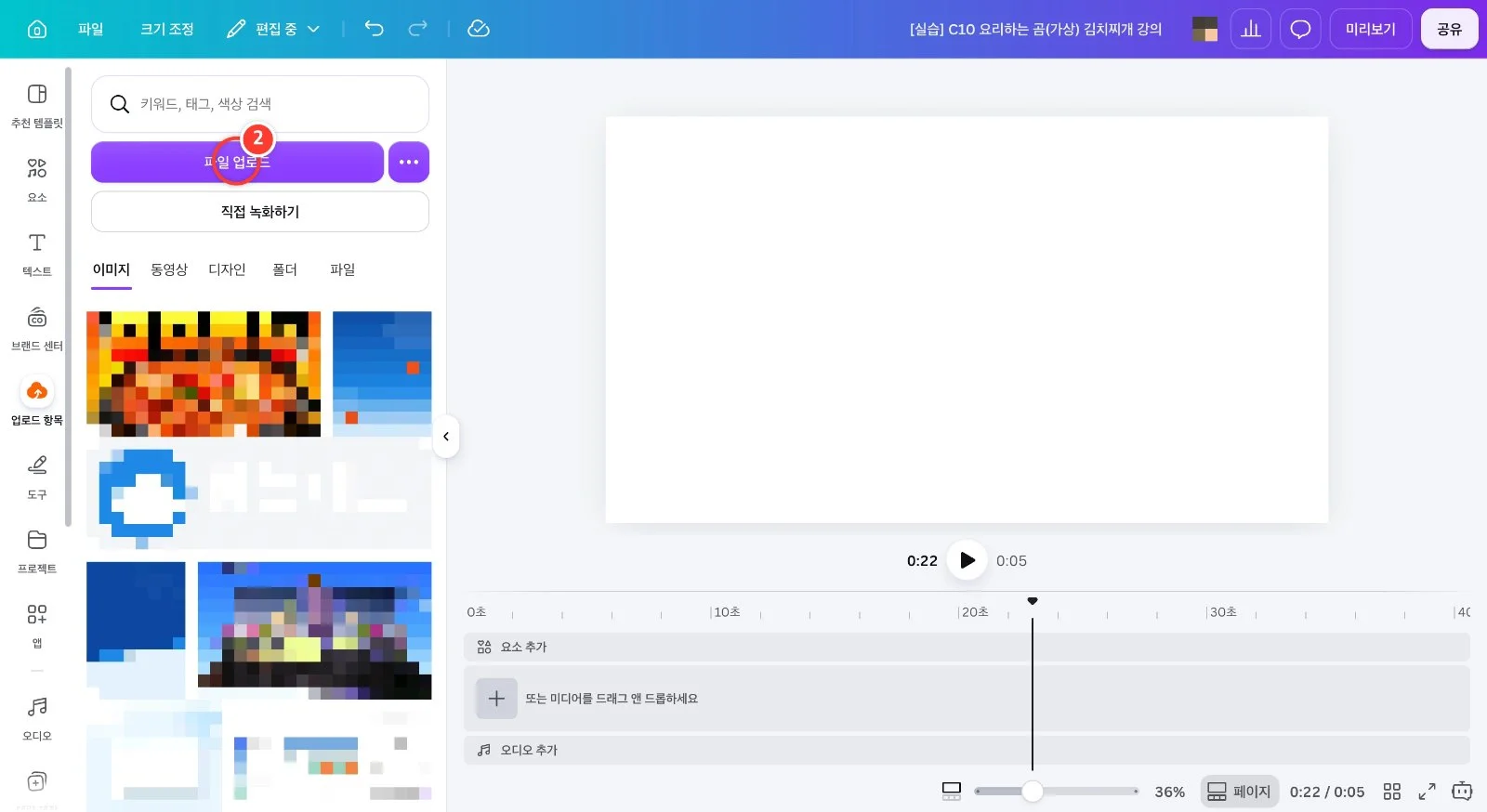
Task: Open more upload options (three dots)
Action: [409, 163]
